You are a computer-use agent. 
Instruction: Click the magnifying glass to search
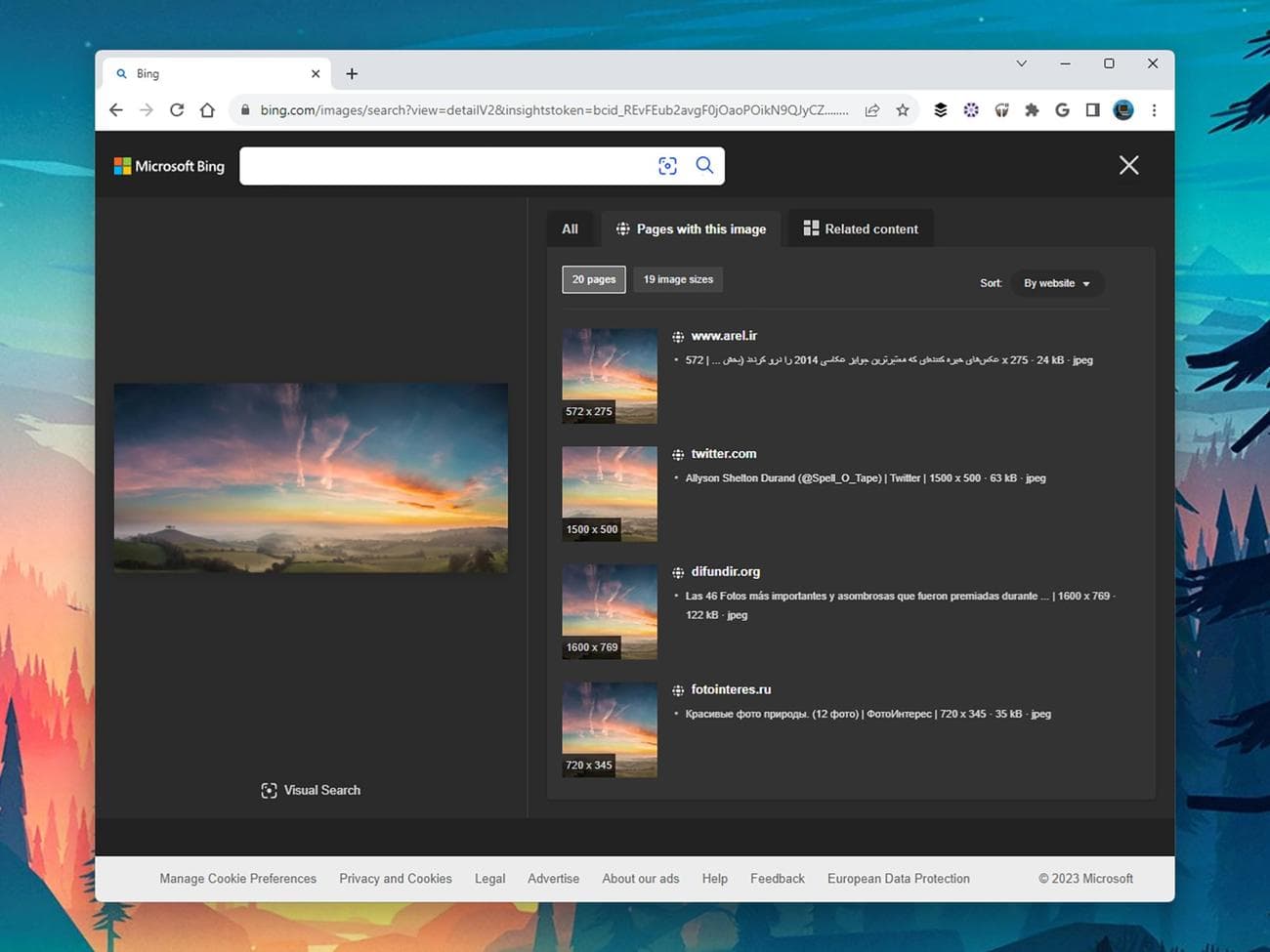coord(704,166)
